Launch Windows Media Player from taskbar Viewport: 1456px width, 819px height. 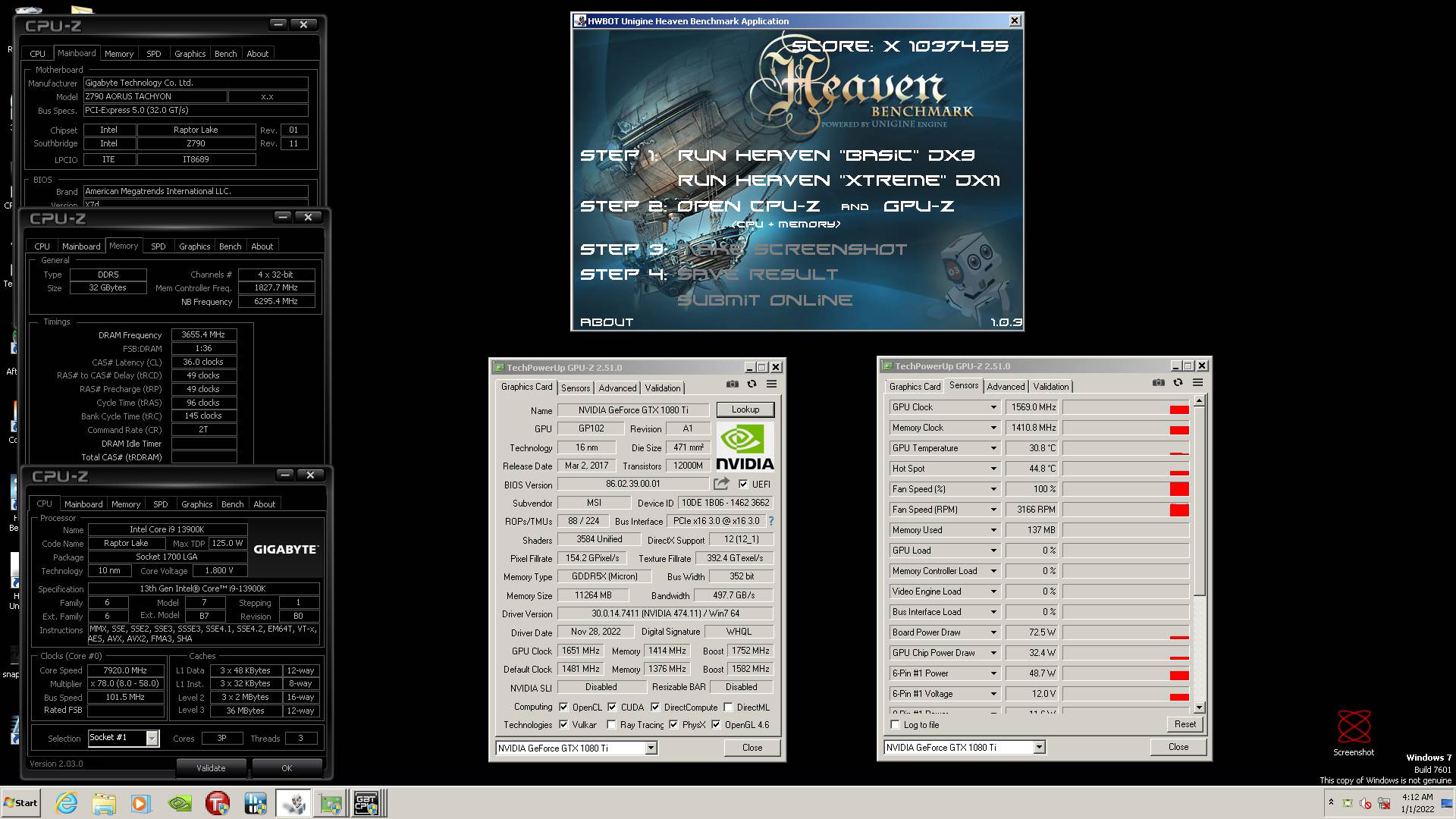point(140,803)
